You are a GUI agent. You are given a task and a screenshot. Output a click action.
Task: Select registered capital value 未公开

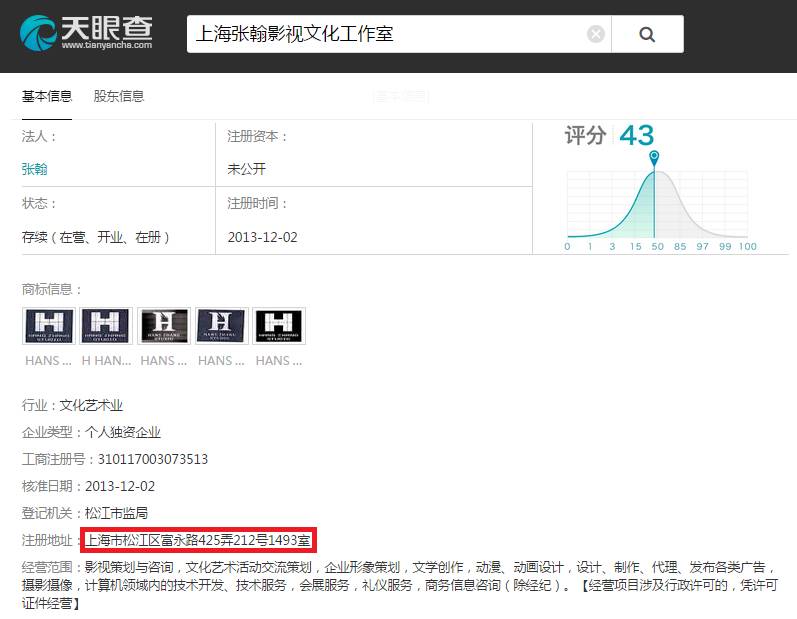[247, 169]
